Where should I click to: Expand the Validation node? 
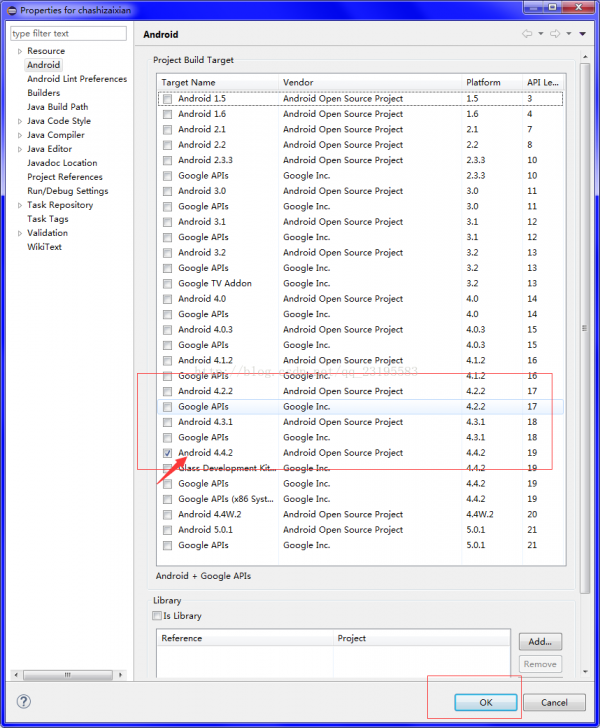point(20,233)
